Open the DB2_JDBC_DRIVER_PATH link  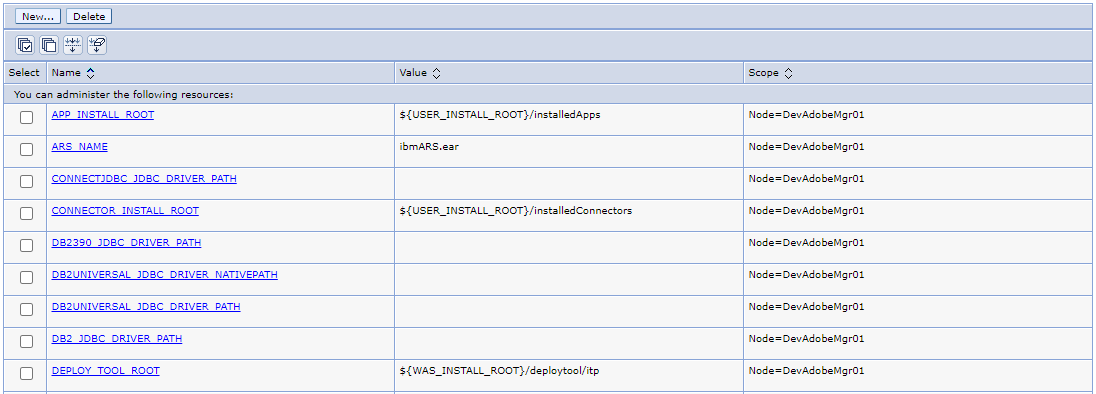117,338
